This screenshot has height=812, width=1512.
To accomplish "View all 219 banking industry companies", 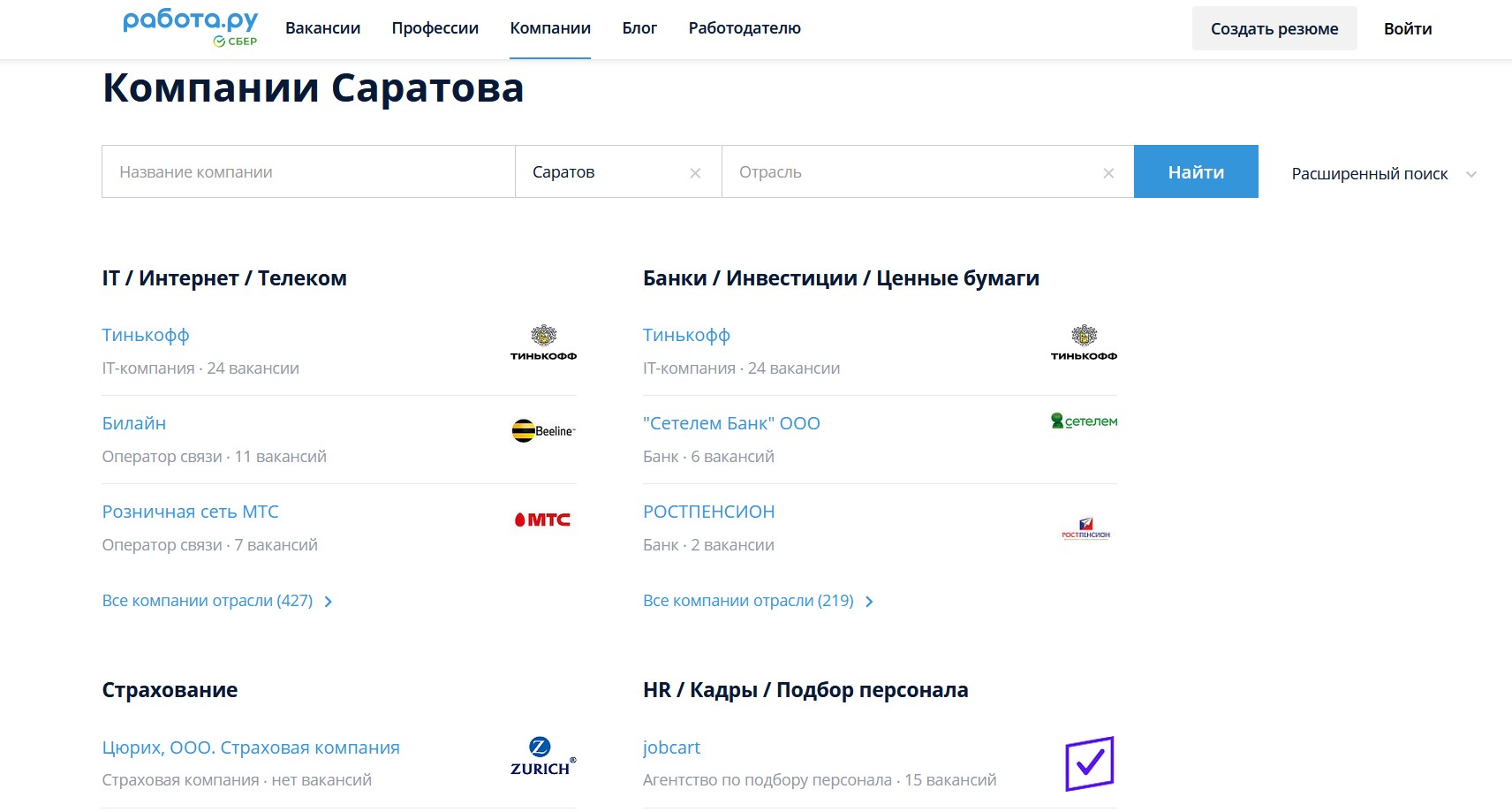I will (748, 601).
